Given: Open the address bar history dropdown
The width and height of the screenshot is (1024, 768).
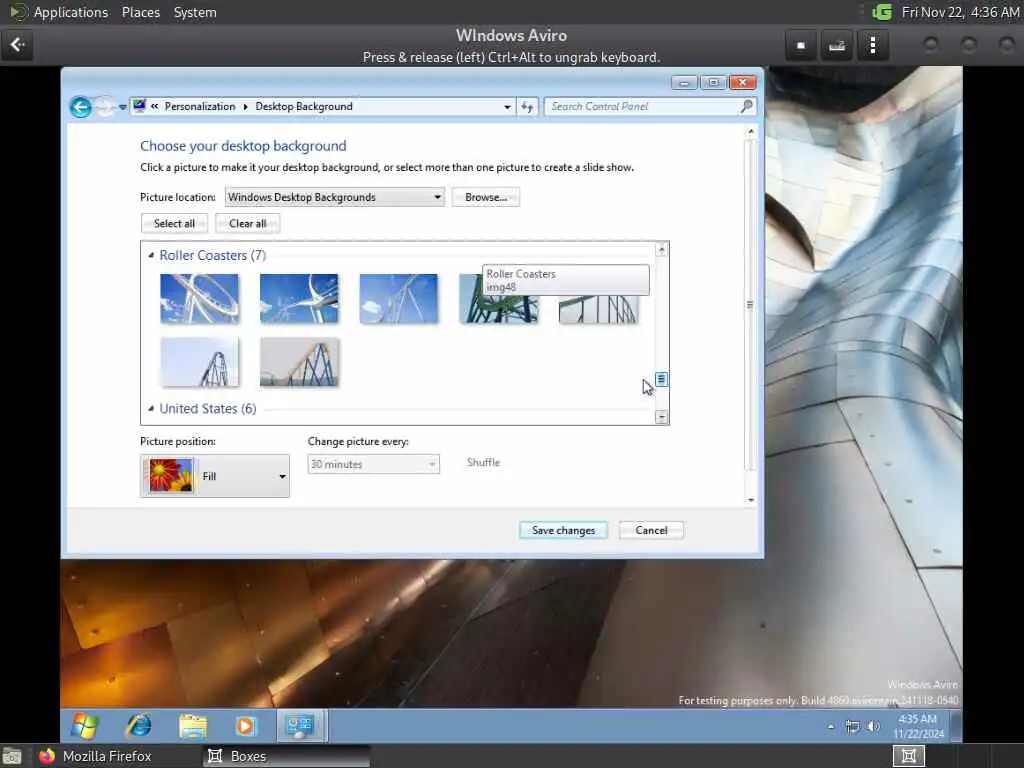Looking at the screenshot, I should [x=507, y=106].
